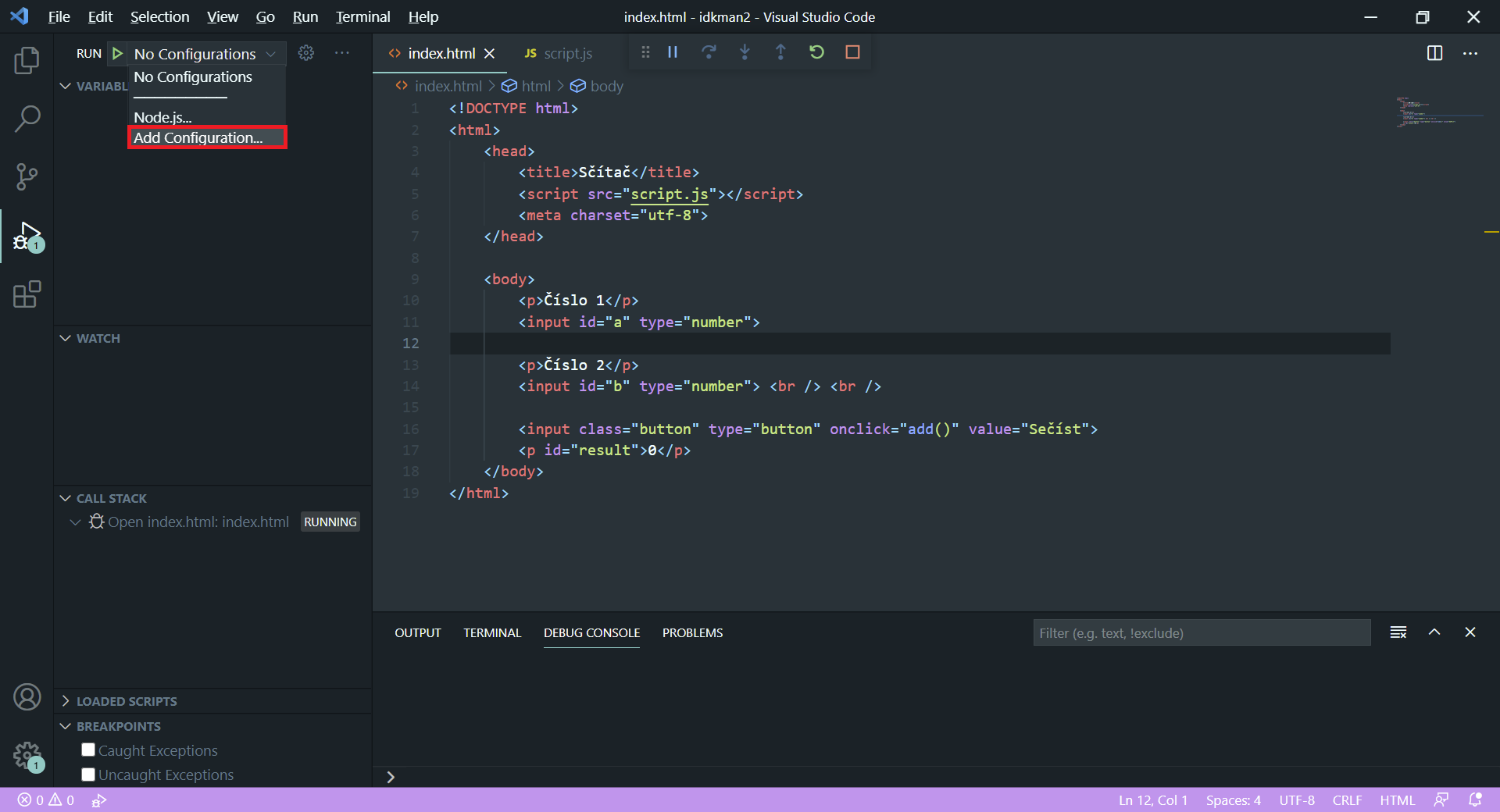
Task: Open the Source Control view
Action: [27, 177]
